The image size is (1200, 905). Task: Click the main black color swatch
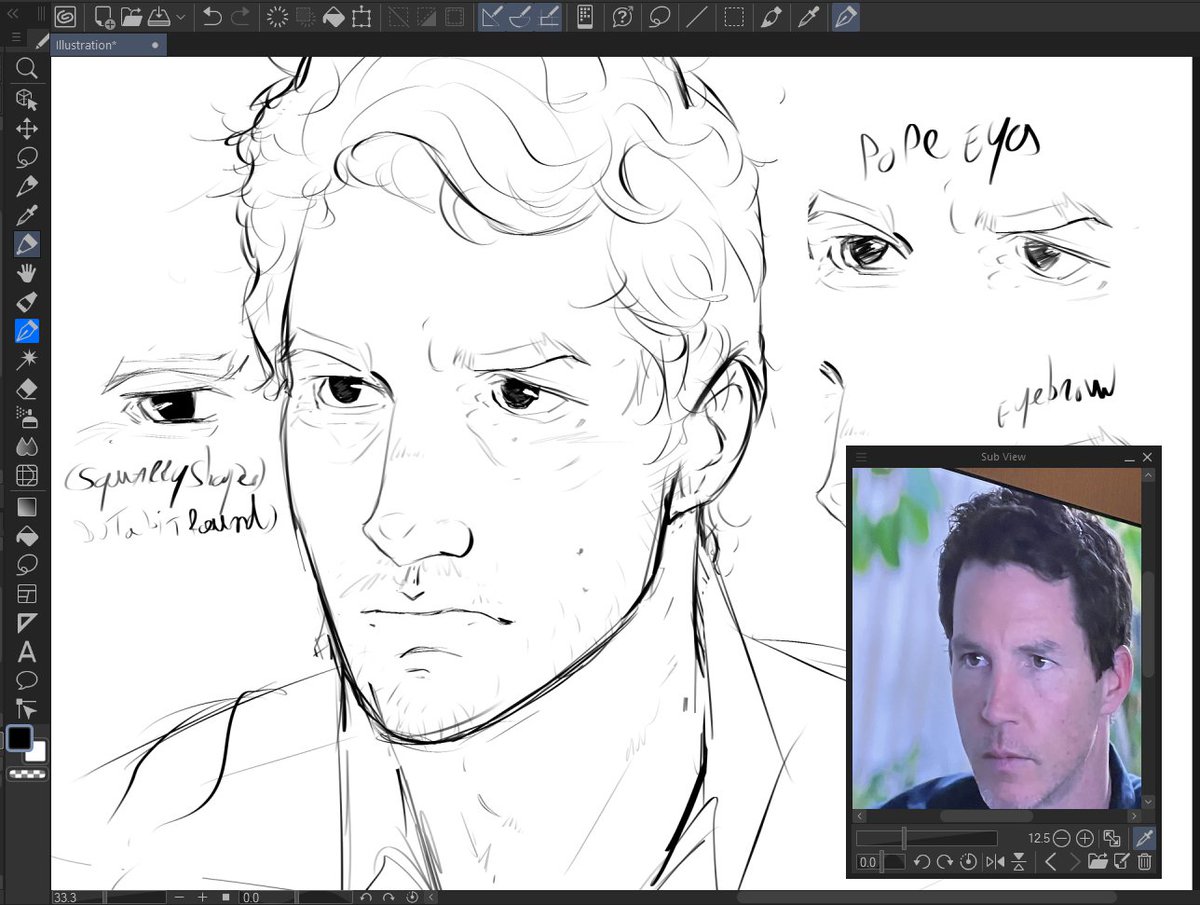coord(20,738)
